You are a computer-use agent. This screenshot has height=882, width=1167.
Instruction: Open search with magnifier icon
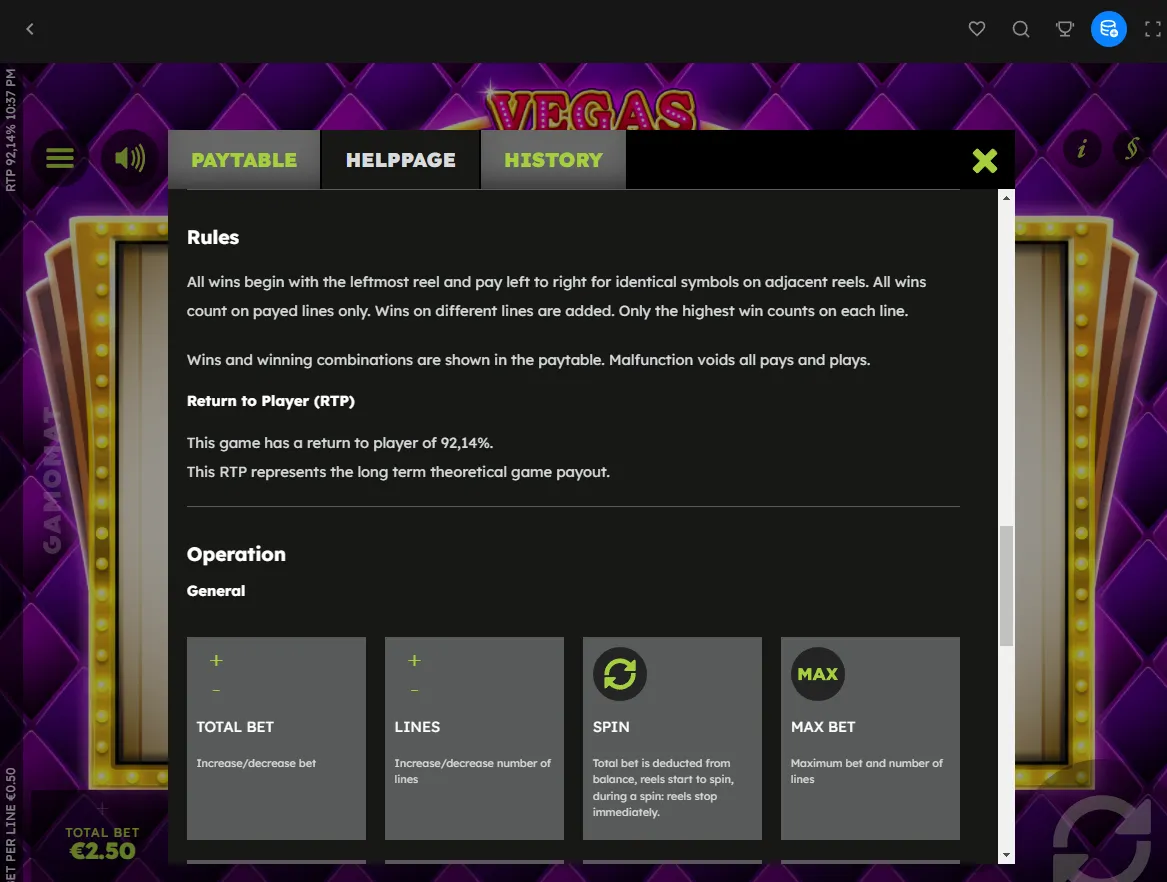(x=1020, y=29)
